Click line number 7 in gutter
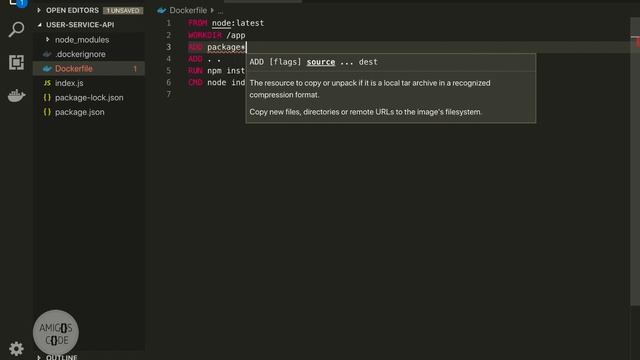The image size is (640, 360). click(169, 94)
